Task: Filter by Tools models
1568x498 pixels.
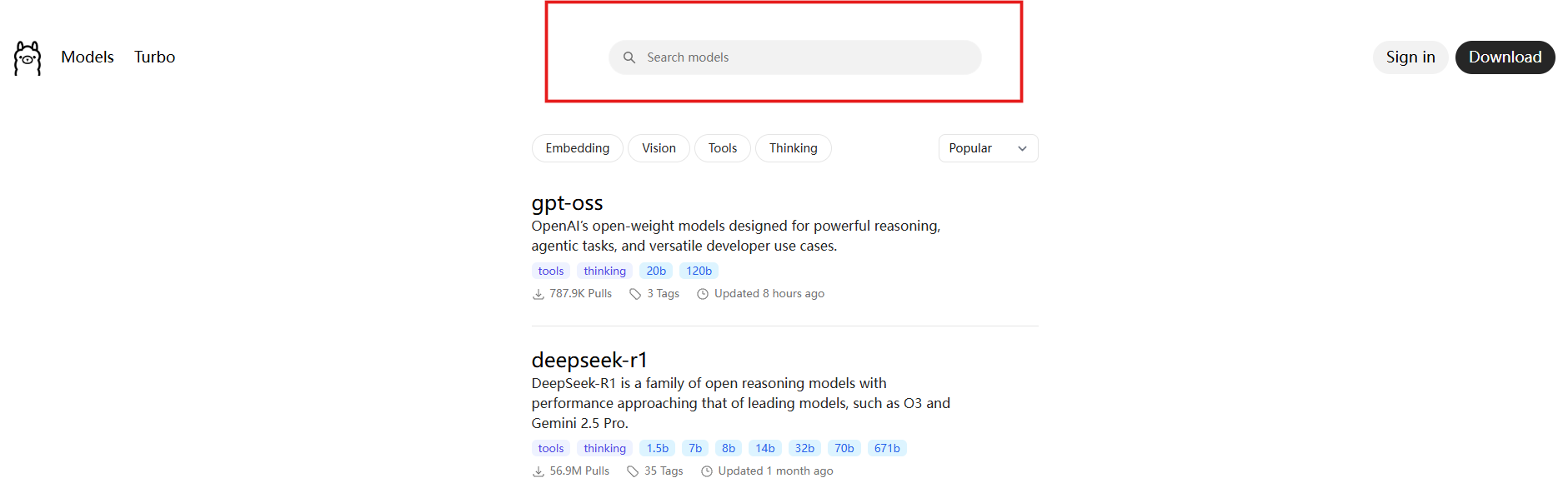Action: tap(723, 148)
